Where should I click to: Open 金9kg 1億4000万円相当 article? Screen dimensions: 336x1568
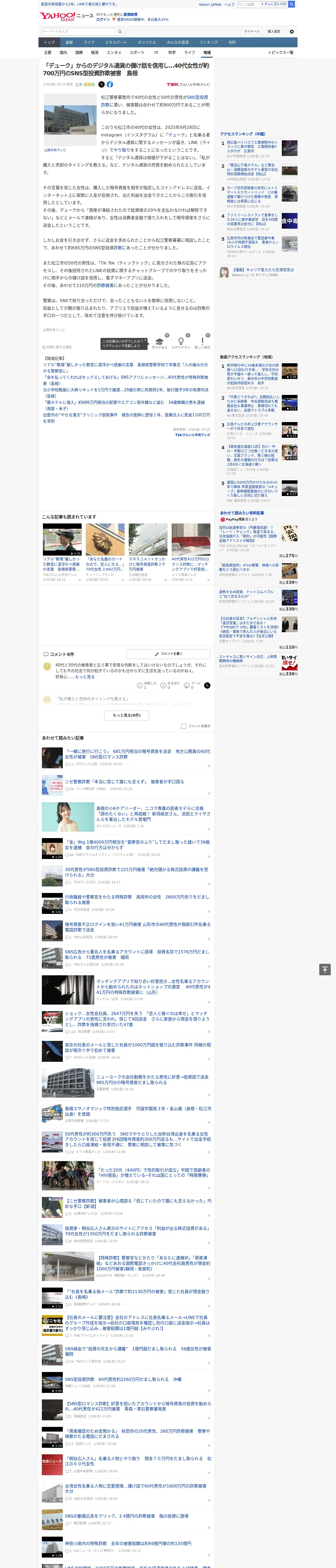[x=137, y=845]
